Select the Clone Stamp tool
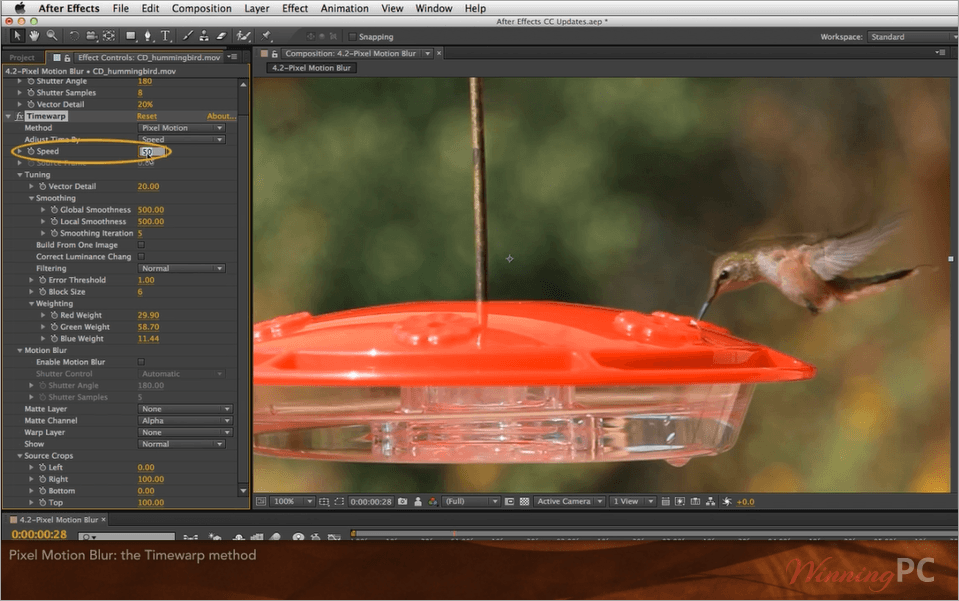Screen dimensions: 959x601 tap(204, 36)
